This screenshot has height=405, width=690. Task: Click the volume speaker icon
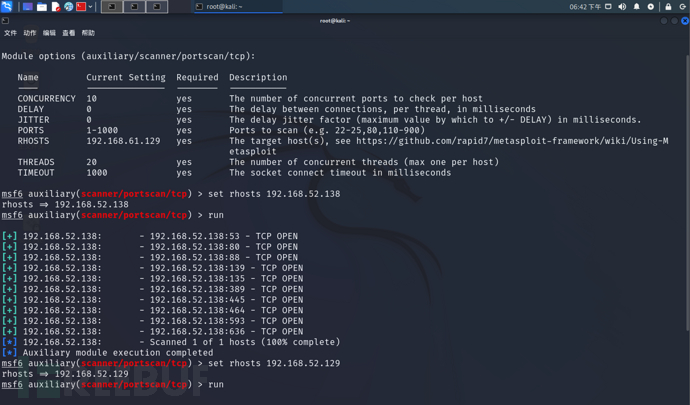click(x=622, y=7)
